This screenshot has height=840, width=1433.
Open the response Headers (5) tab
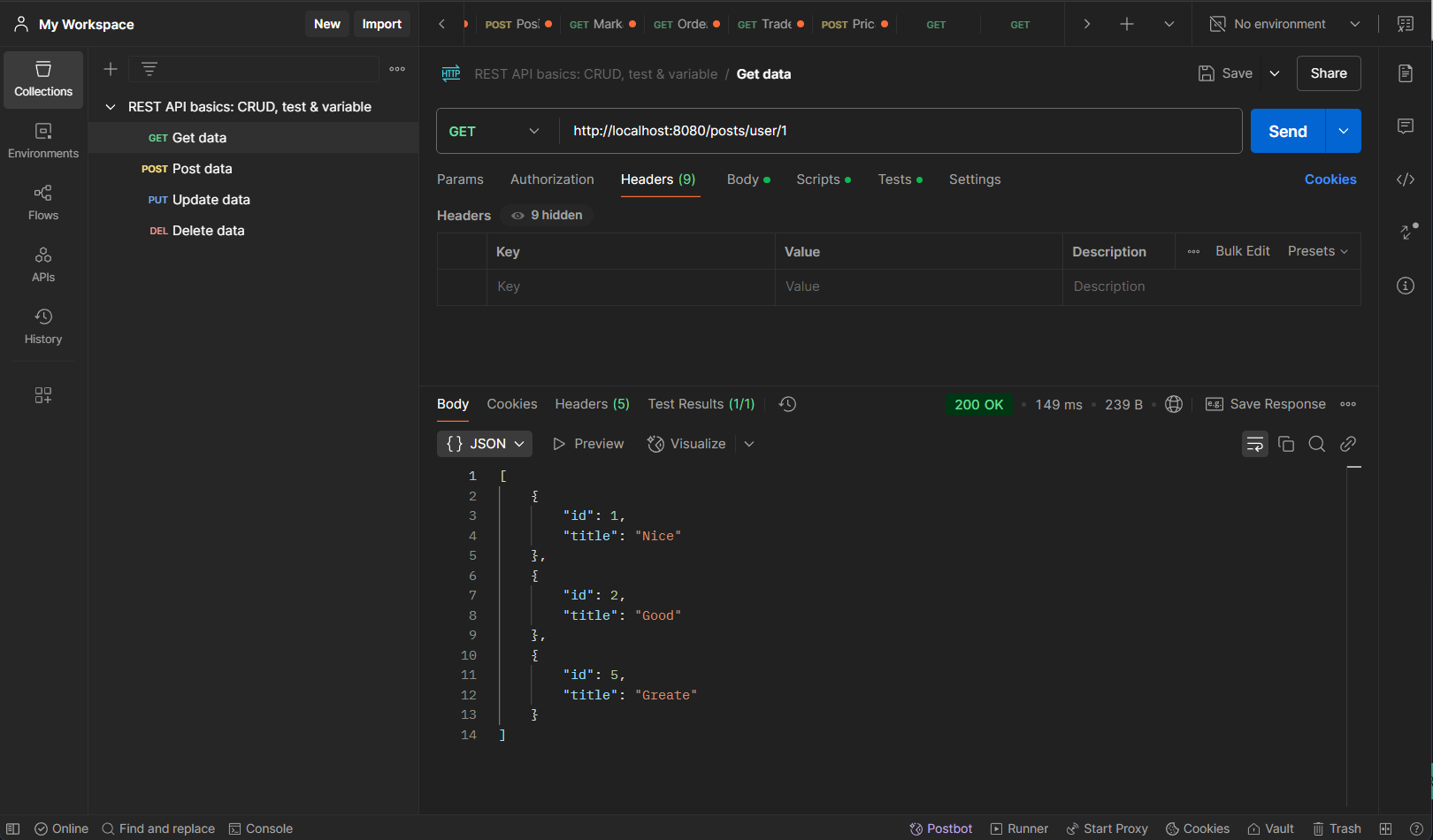coord(593,404)
